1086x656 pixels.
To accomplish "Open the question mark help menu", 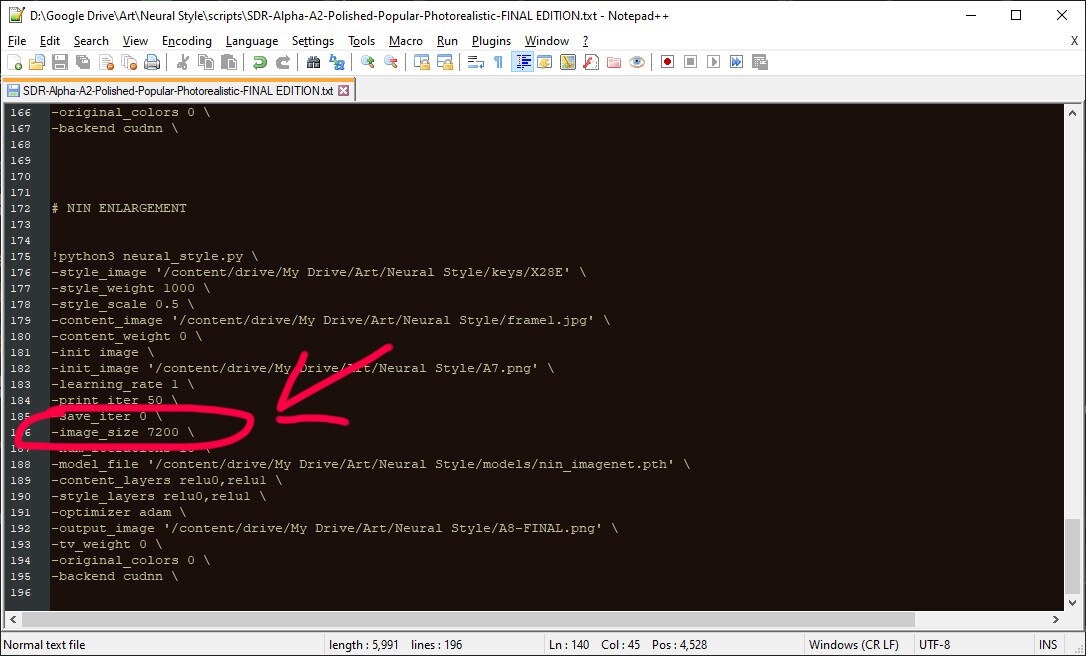I will pos(585,41).
